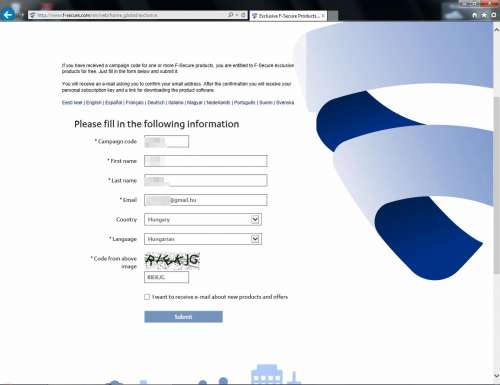Click the page scrollbar down arrow

[496, 376]
